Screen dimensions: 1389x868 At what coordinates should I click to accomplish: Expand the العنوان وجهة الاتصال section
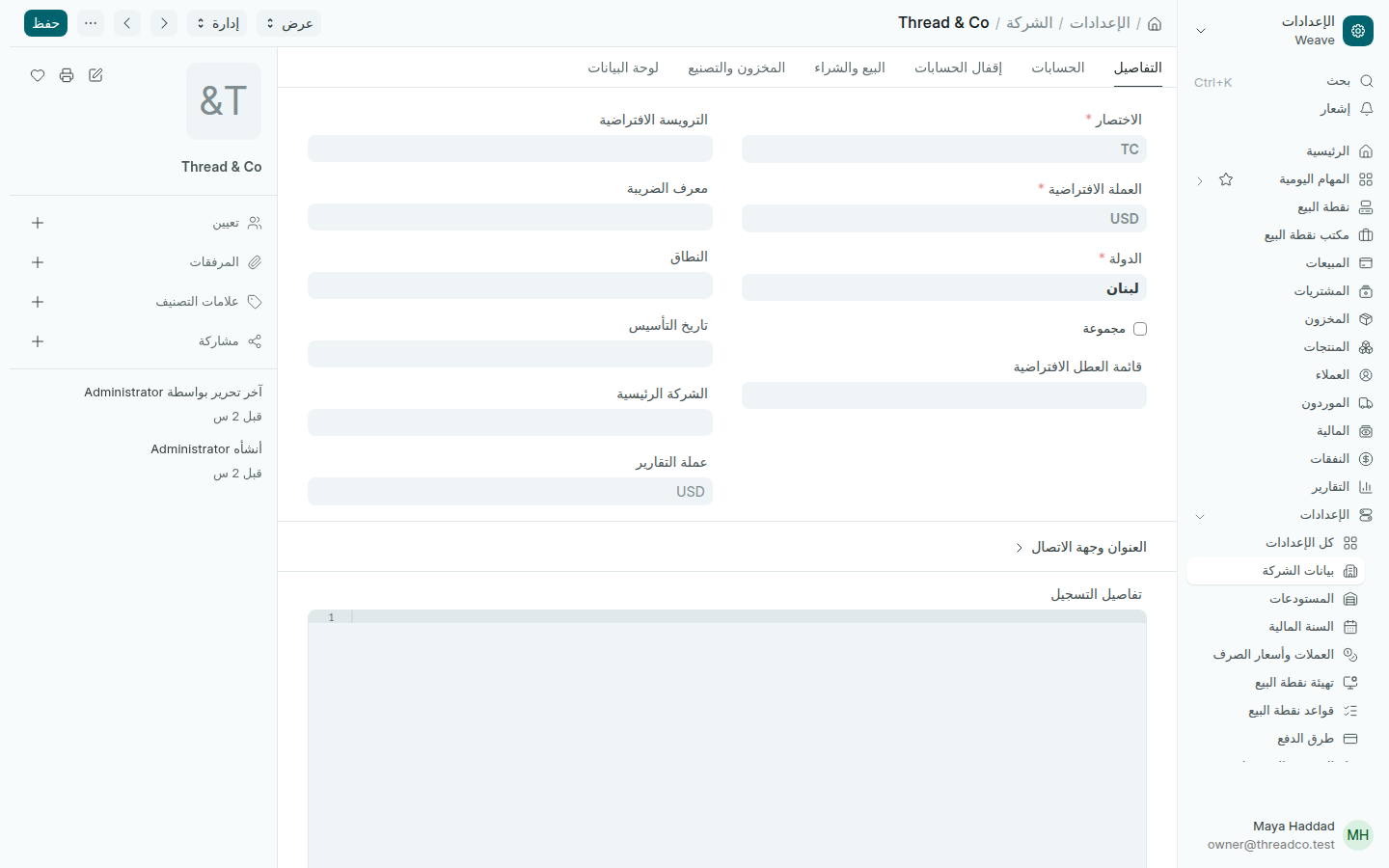tap(1081, 547)
